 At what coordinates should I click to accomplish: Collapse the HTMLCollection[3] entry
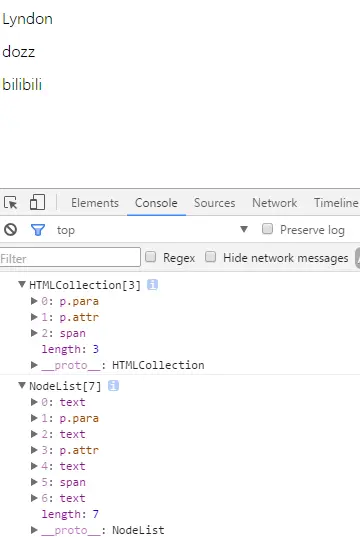click(x=22, y=284)
